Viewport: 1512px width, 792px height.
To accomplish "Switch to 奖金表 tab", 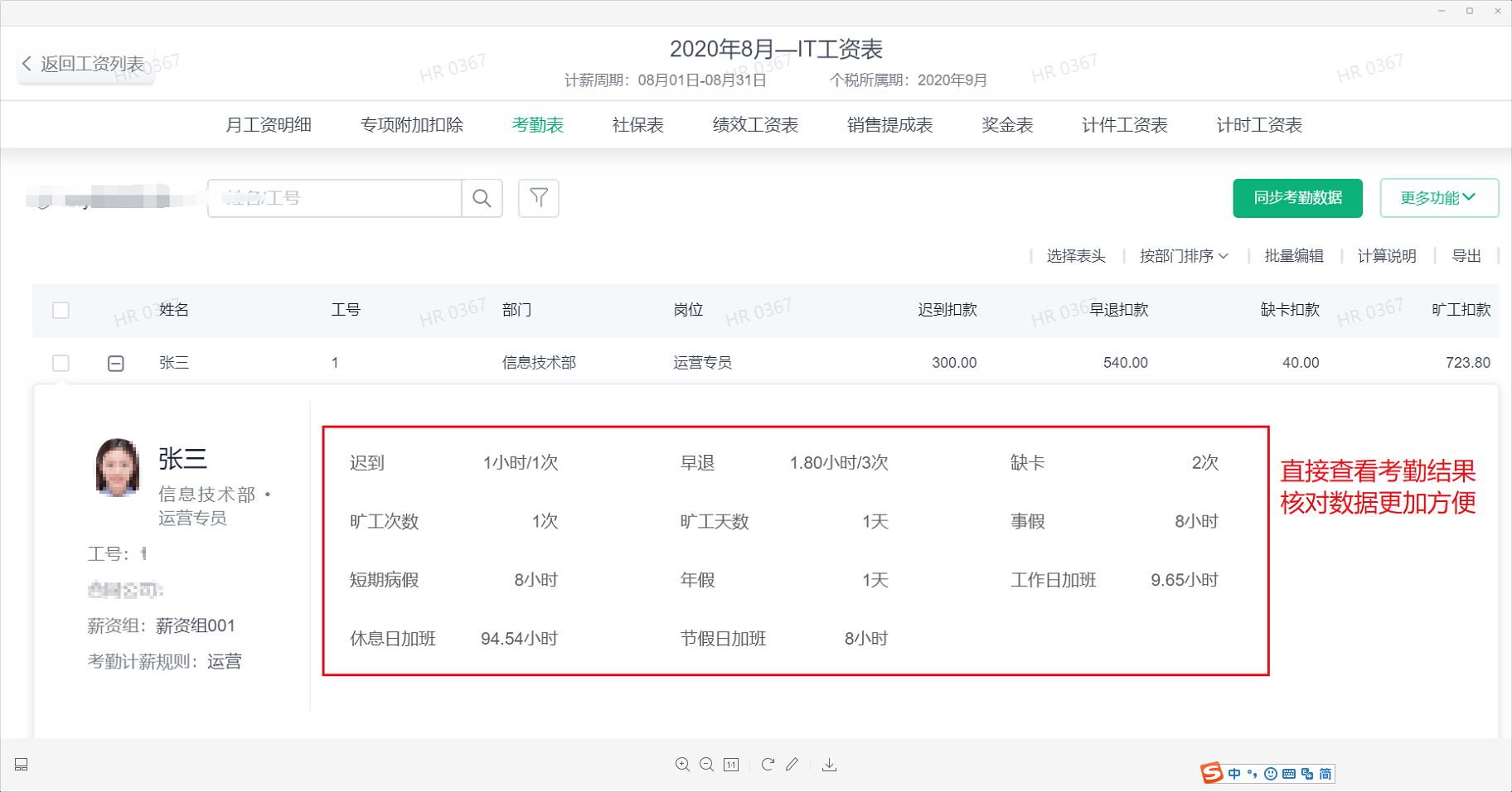I will pyautogui.click(x=1007, y=125).
